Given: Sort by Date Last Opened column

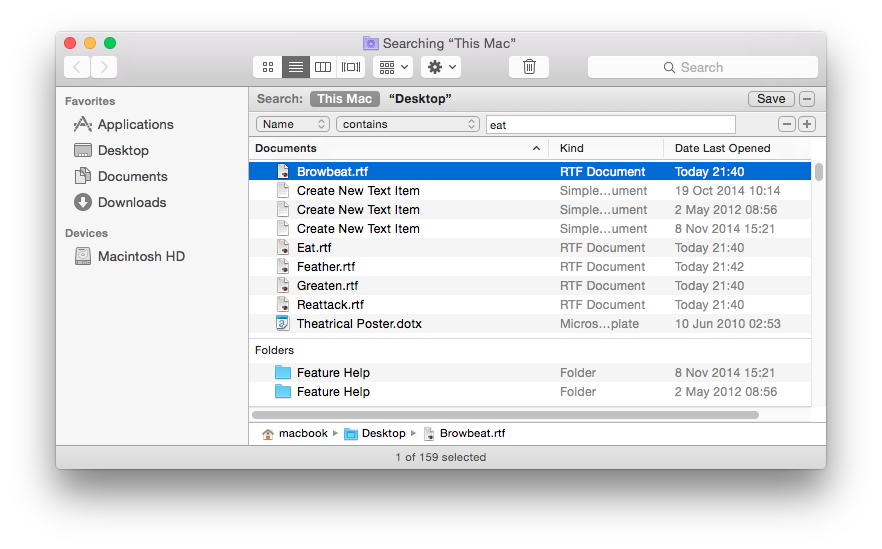Looking at the screenshot, I should tap(737, 148).
